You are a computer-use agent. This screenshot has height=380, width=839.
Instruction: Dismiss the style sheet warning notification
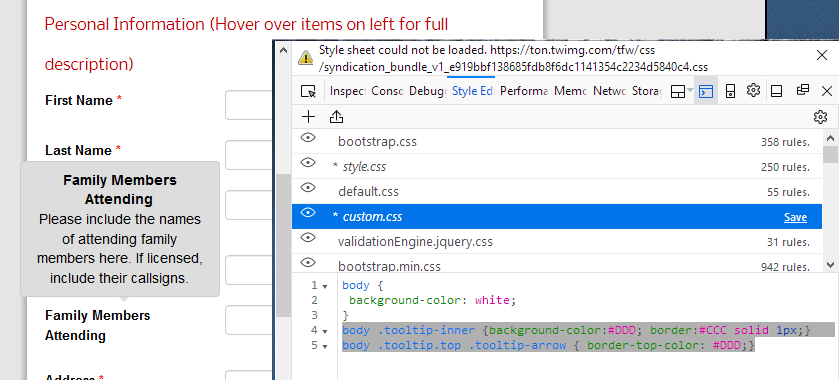tap(821, 55)
